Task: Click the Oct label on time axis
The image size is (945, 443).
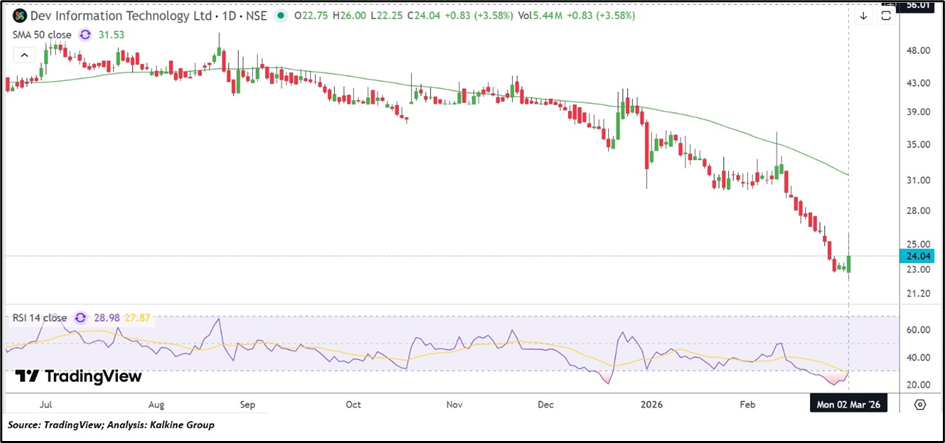Action: click(x=352, y=406)
